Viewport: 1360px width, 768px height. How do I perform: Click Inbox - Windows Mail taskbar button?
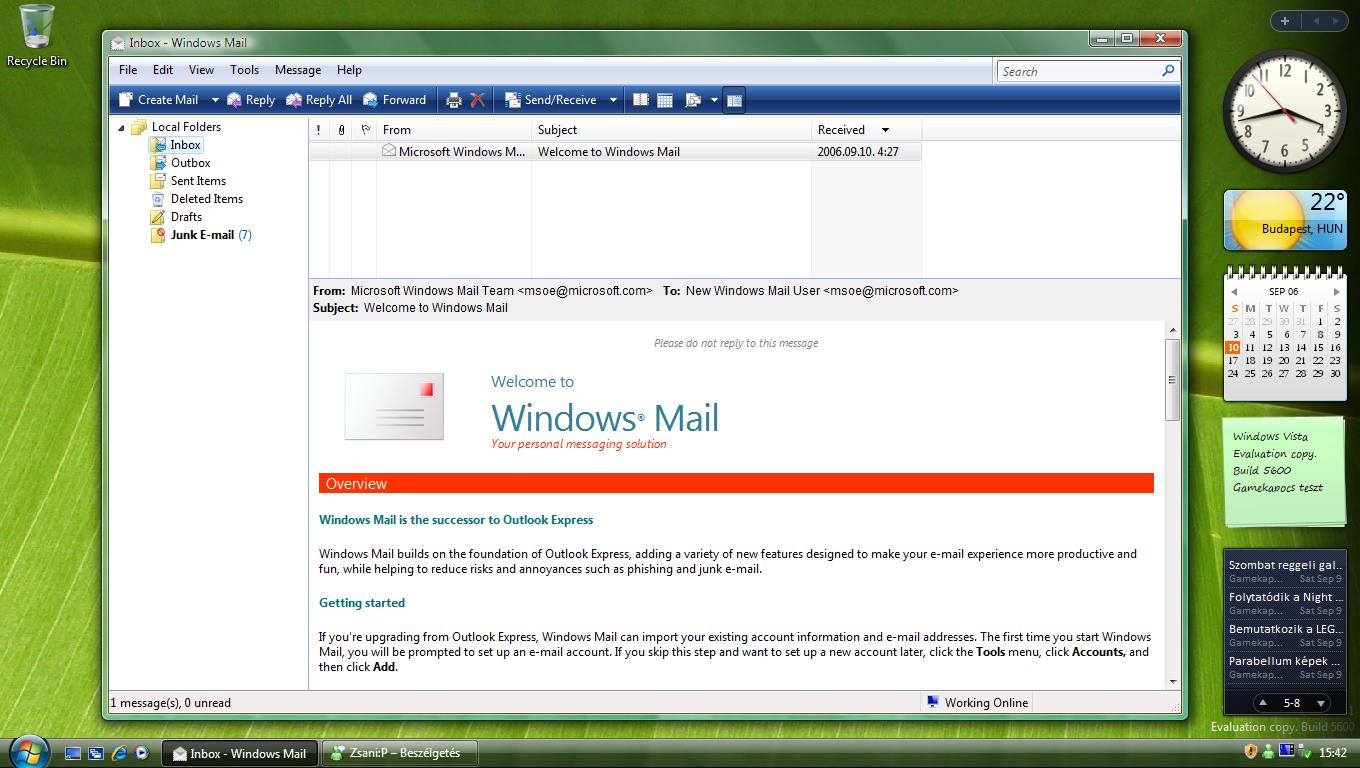[x=240, y=754]
